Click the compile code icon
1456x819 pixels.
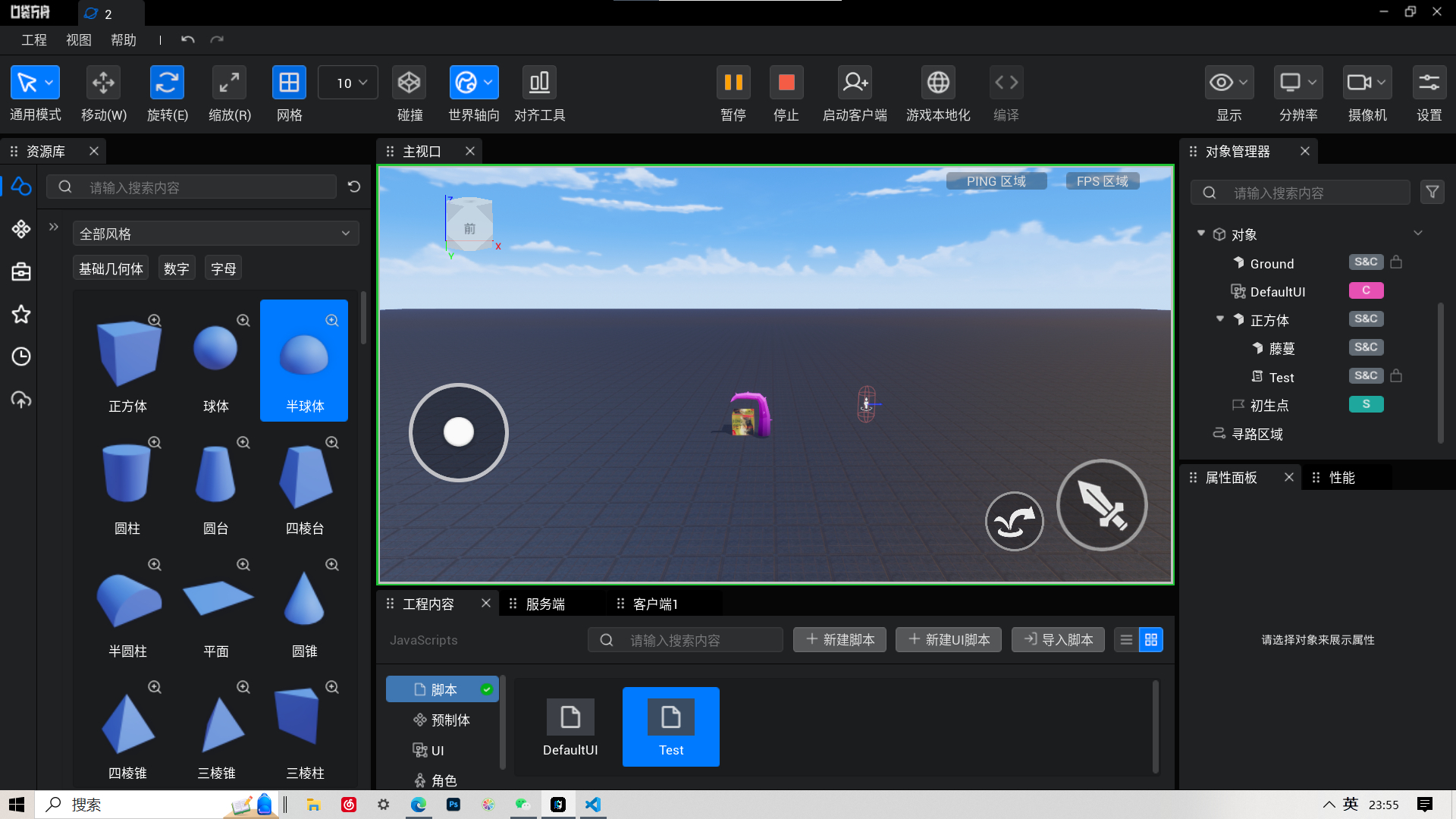click(x=1006, y=83)
